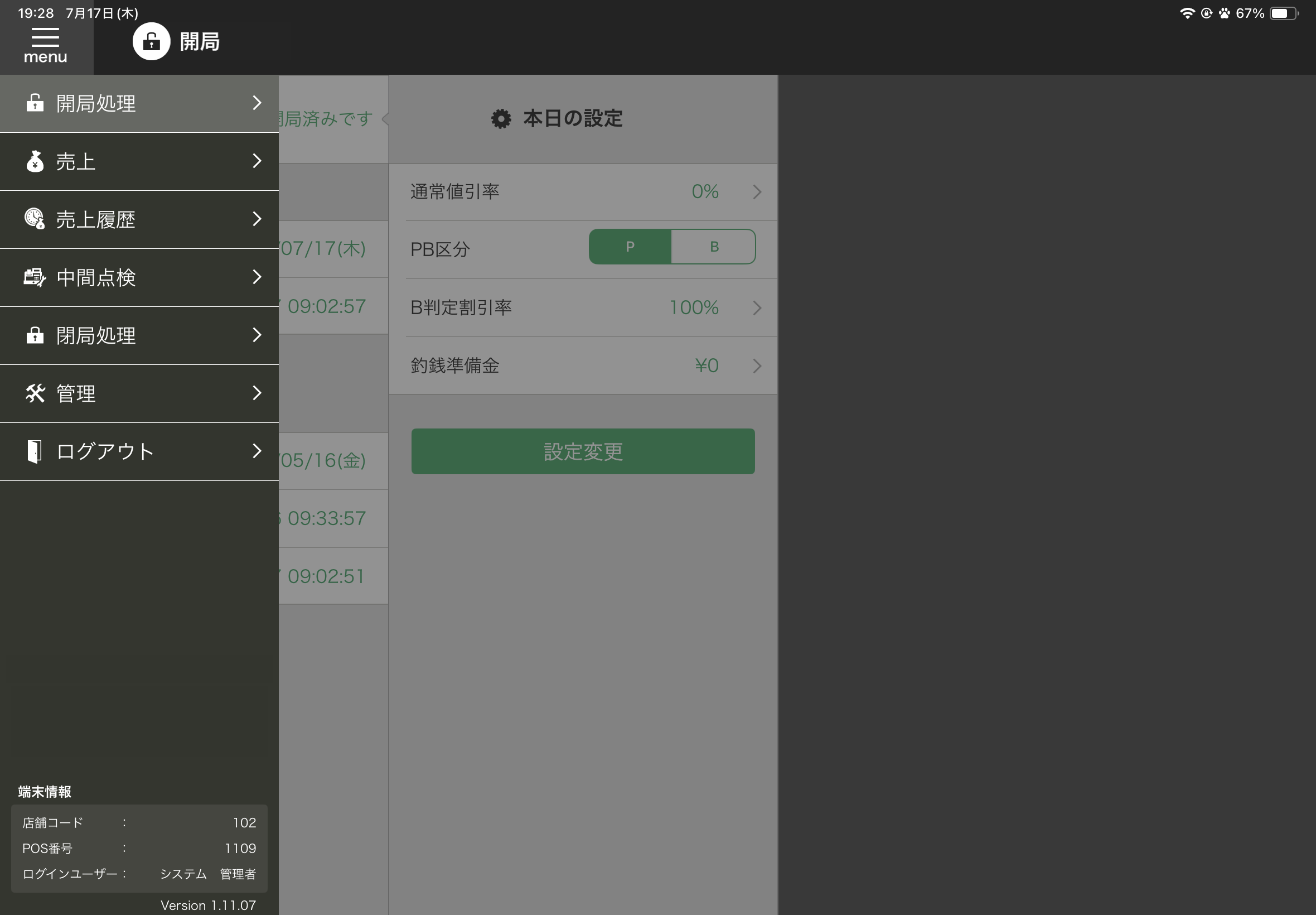Expand the B判定割引率 row chevron
Image resolution: width=1316 pixels, height=915 pixels.
[x=757, y=308]
